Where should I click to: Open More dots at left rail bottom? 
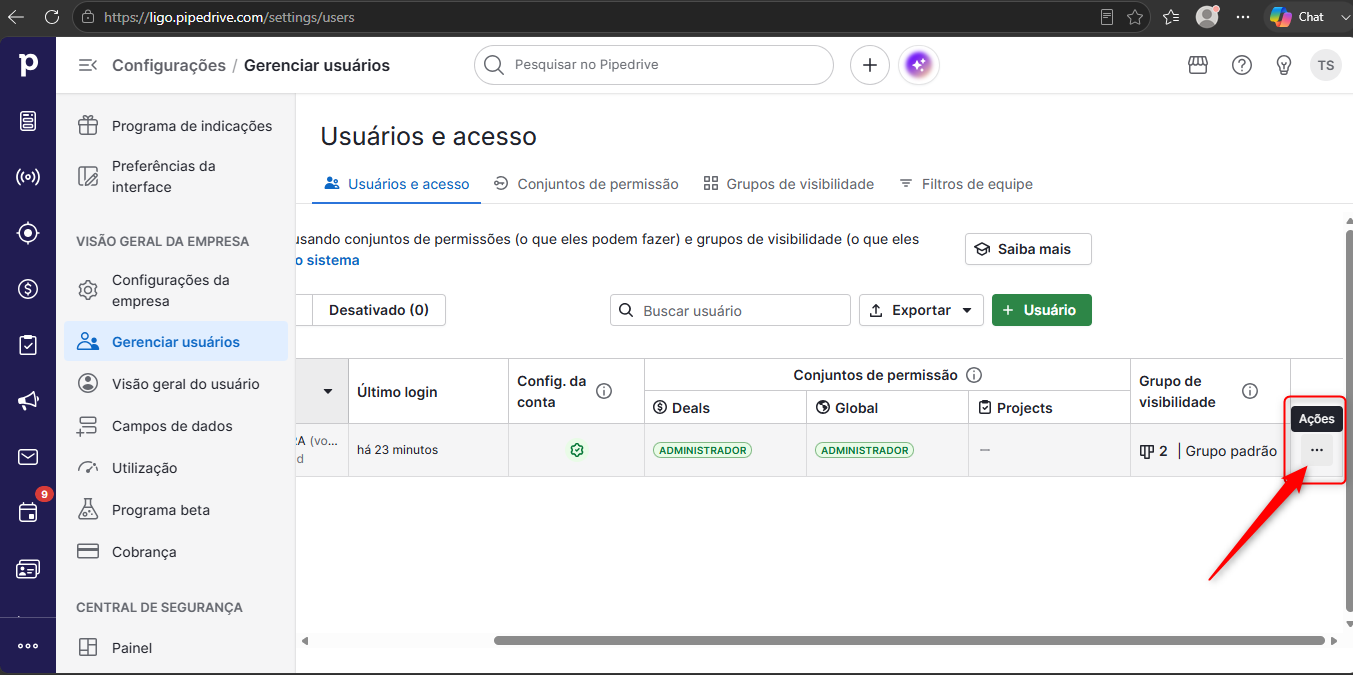pyautogui.click(x=28, y=646)
